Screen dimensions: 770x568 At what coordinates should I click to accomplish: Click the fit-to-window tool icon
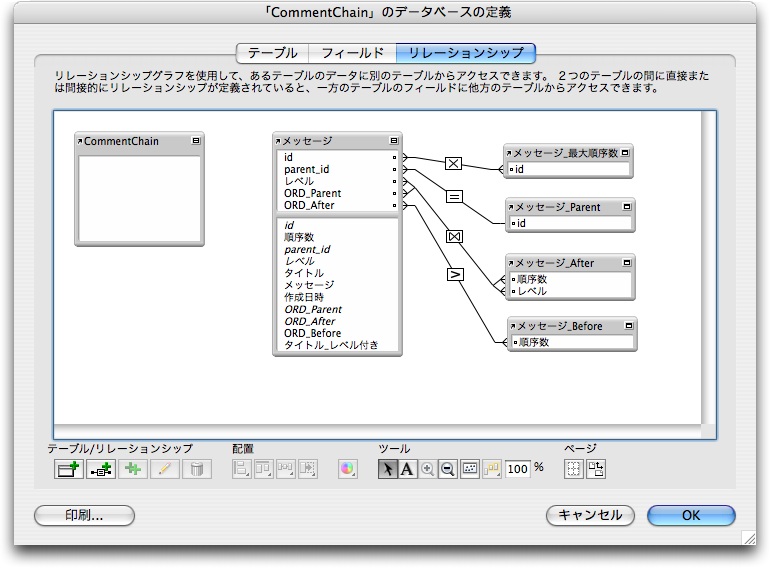[x=470, y=469]
